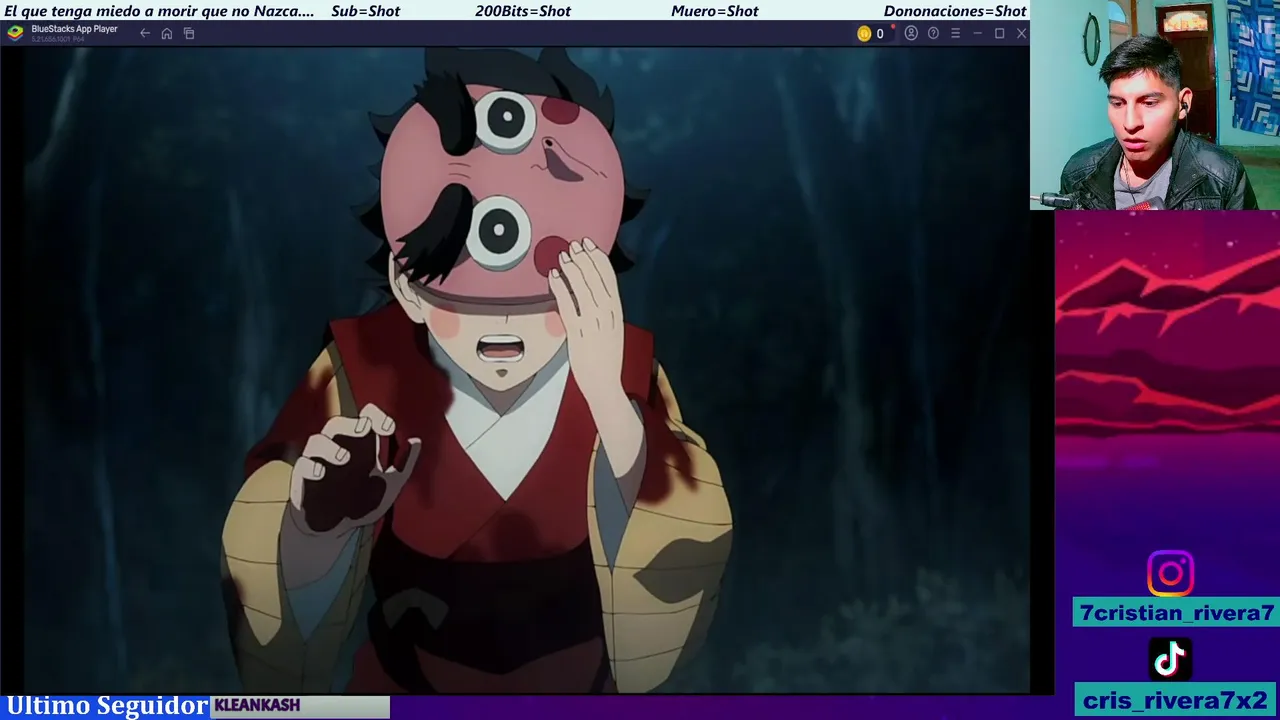This screenshot has width=1280, height=720.
Task: Click the Muero=Shot overlay text
Action: [714, 11]
